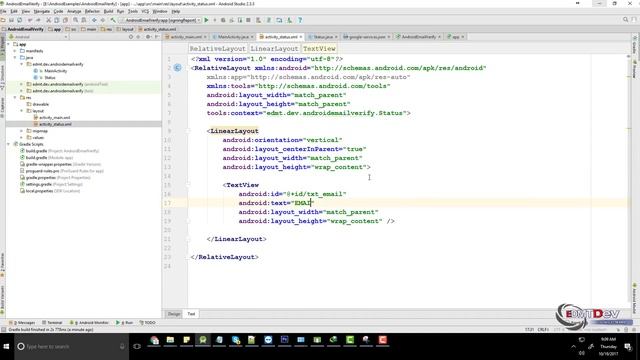640x360 pixels.
Task: Switch to the MainActivity.java editor tab
Action: point(233,37)
